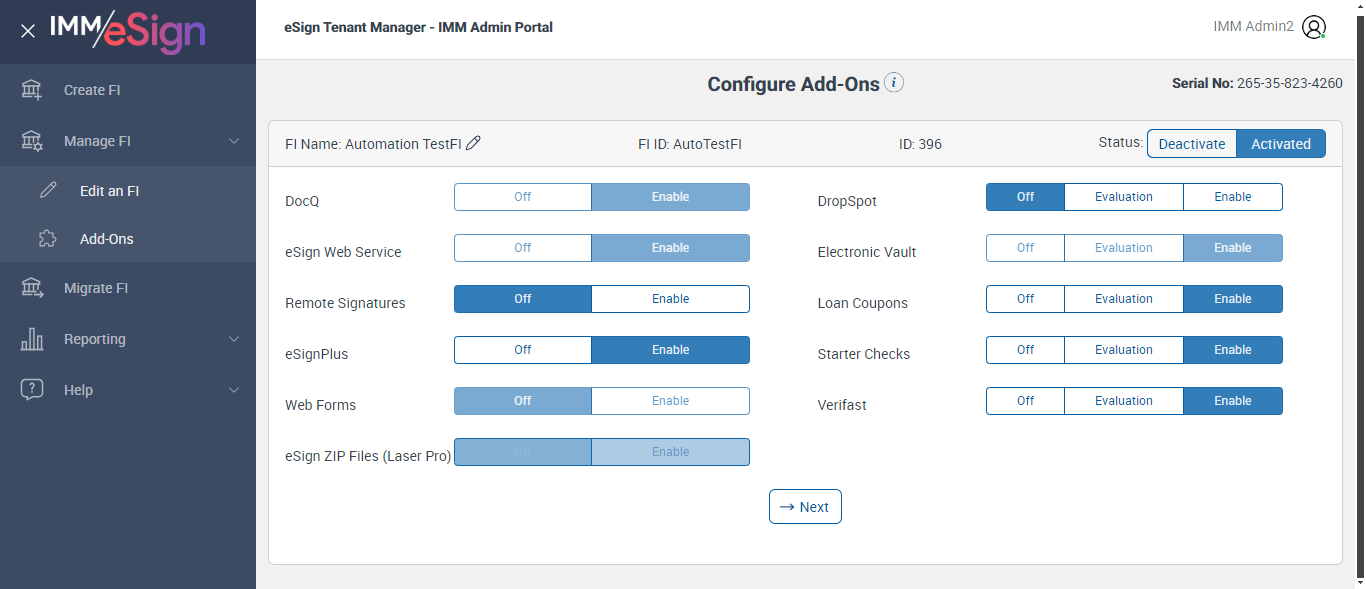Click the Help question mark icon
Viewport: 1366px width, 589px height.
(x=32, y=390)
